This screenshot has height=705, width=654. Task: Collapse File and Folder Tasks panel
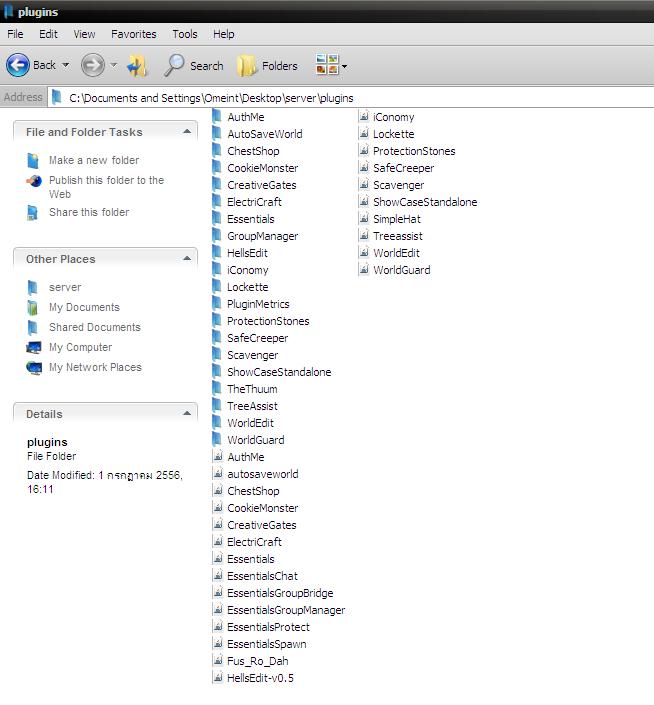(x=187, y=132)
